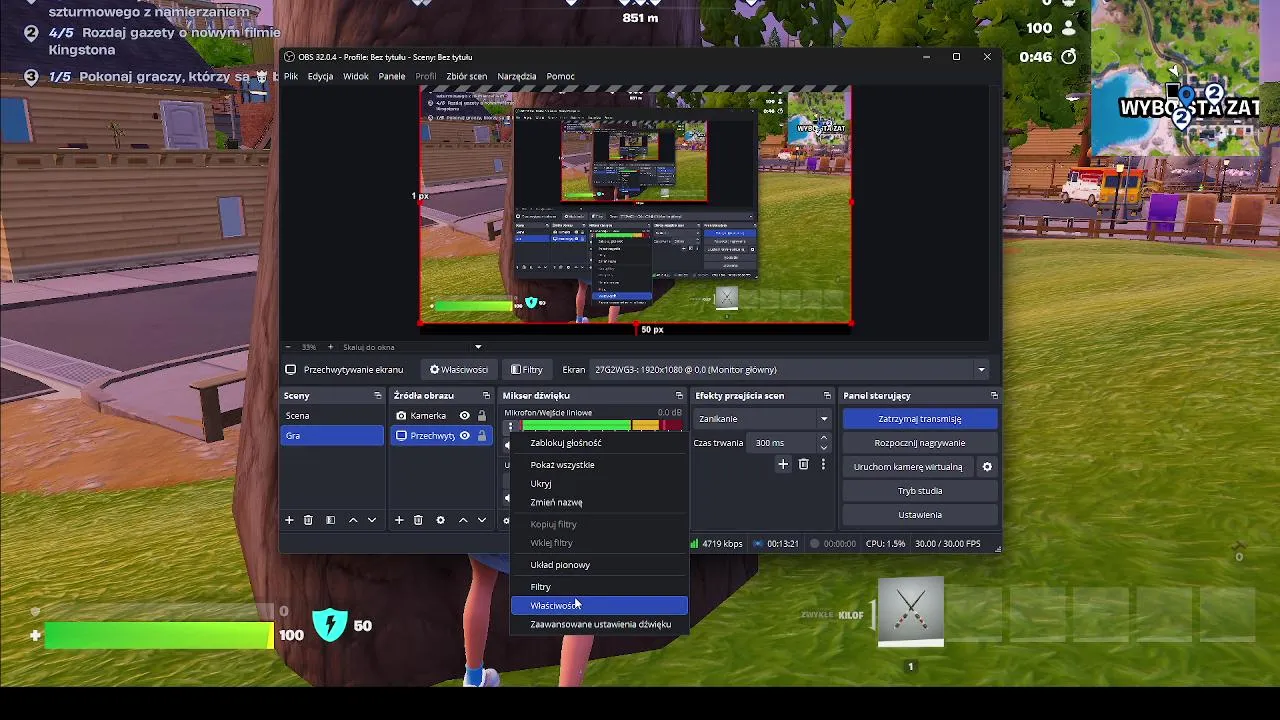This screenshot has width=1280, height=720.
Task: Add a new scene with the plus icon
Action: (289, 520)
